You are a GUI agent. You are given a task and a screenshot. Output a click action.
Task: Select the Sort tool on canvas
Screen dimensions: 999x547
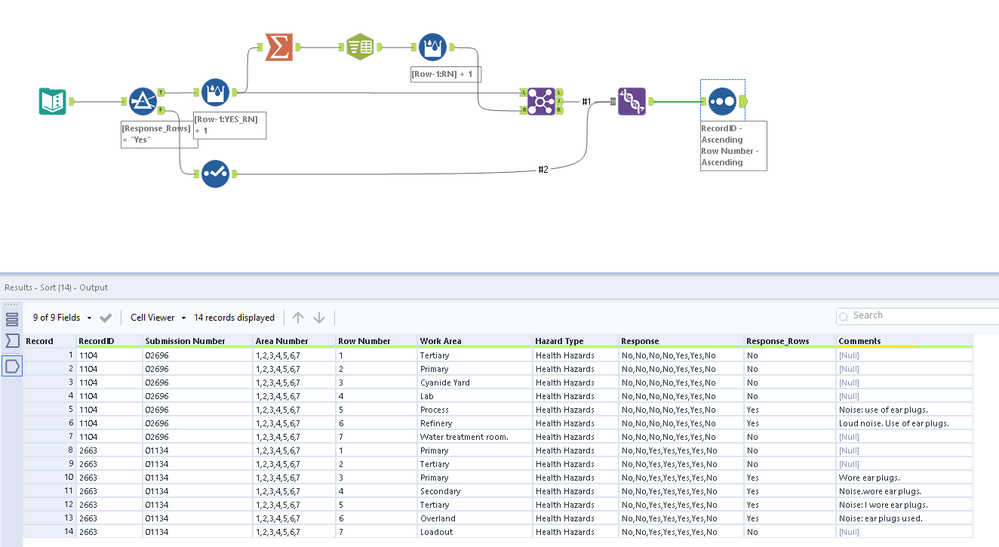tap(722, 101)
